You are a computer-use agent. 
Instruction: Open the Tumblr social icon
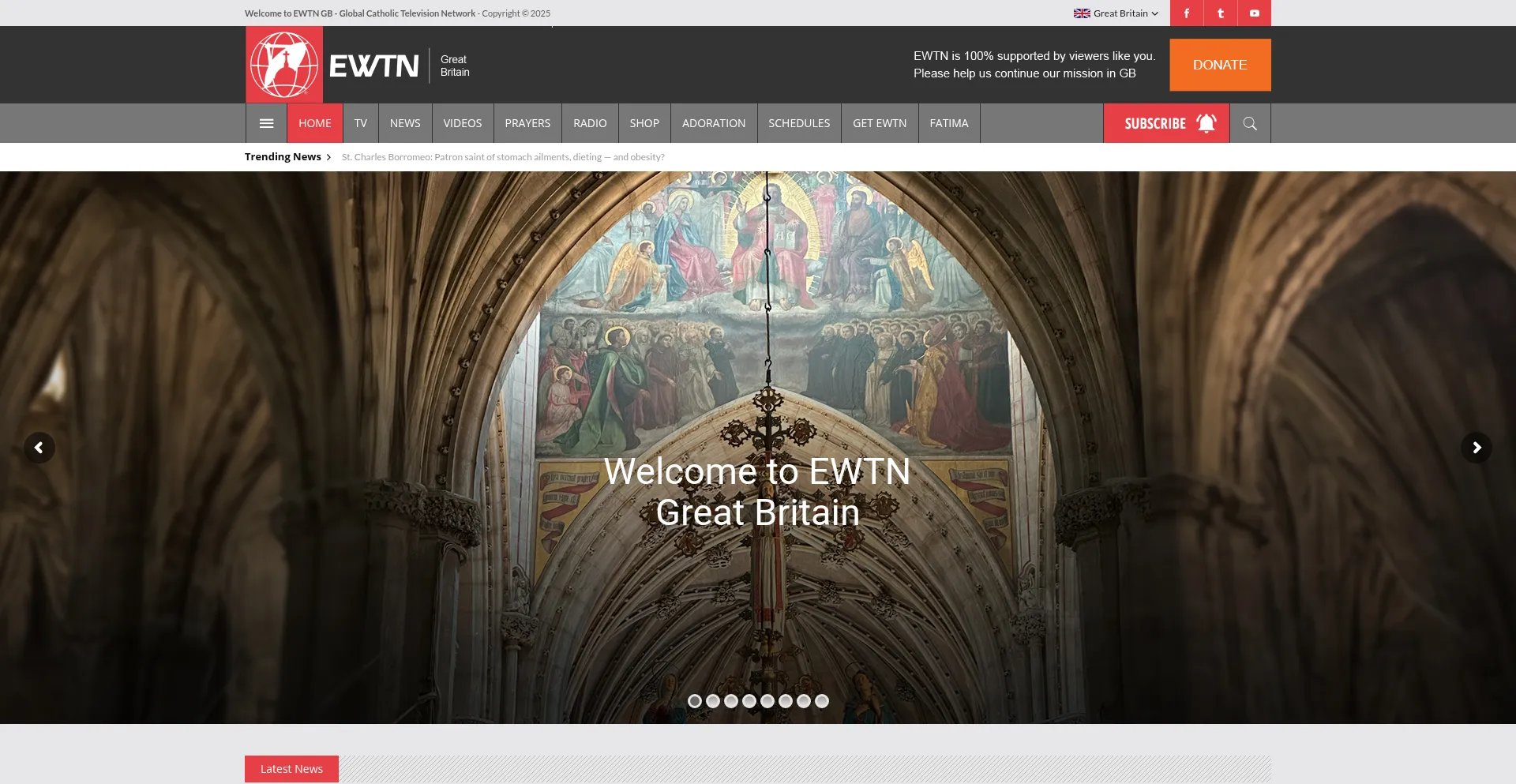(1220, 13)
